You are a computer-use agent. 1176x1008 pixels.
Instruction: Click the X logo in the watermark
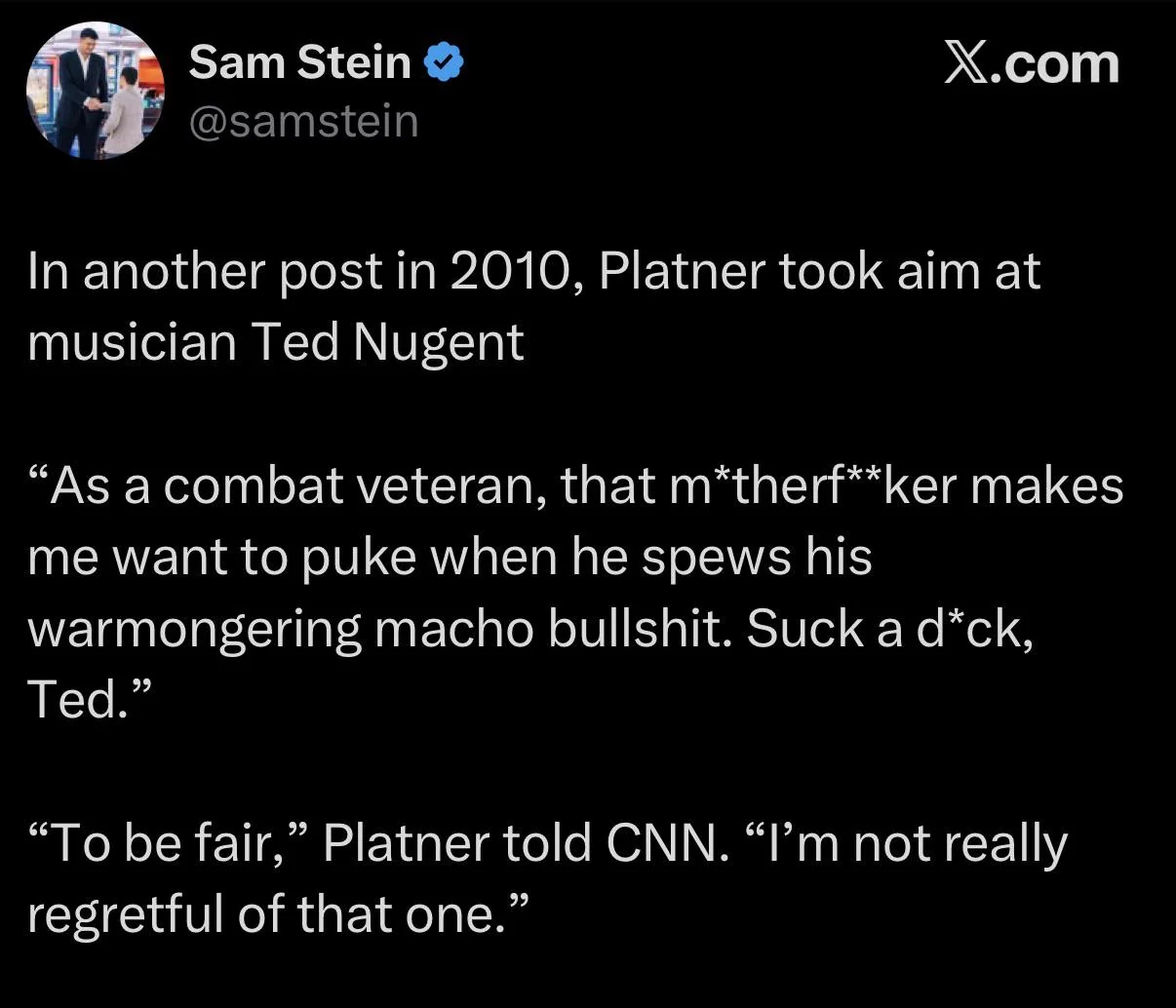point(964,64)
